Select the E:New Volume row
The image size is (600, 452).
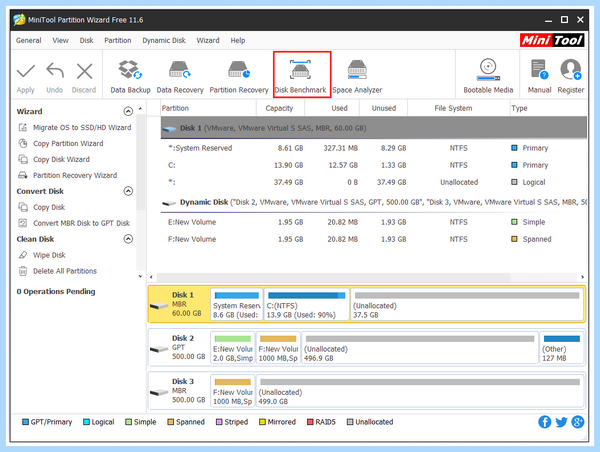[x=373, y=222]
